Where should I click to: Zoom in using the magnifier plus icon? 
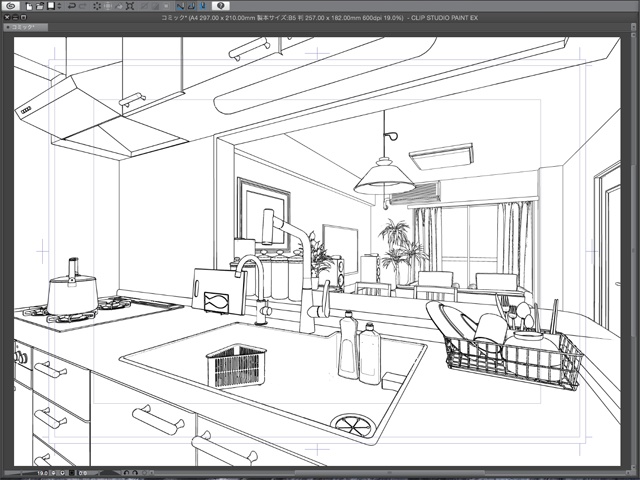[x=62, y=473]
